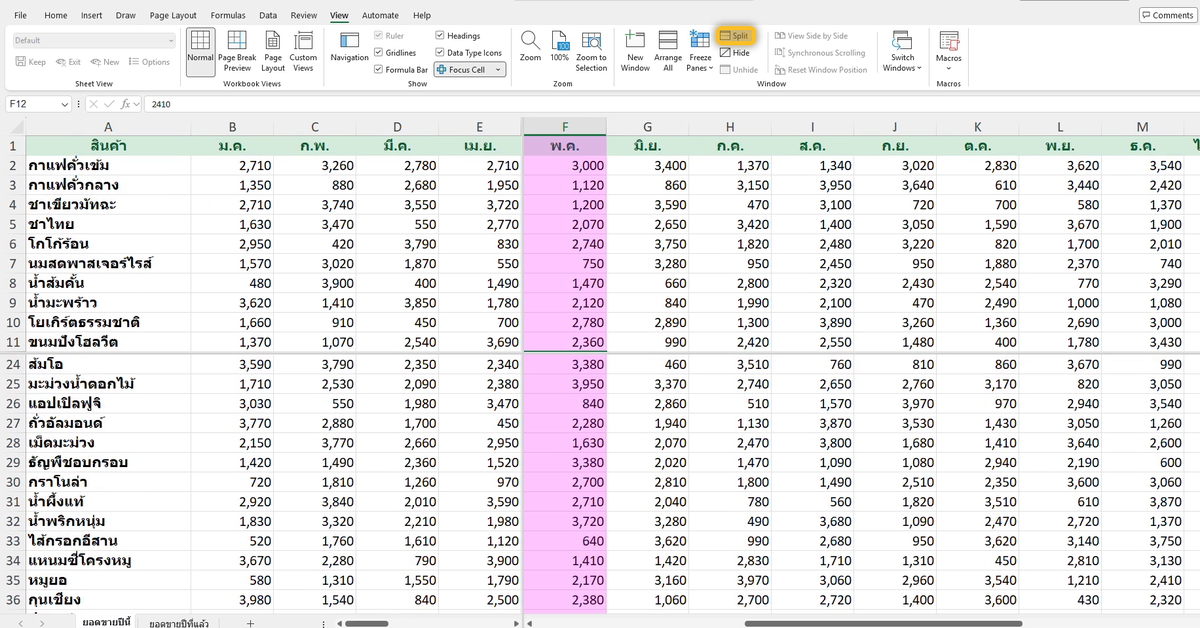The width and height of the screenshot is (1200, 628).
Task: Open the Automate tab
Action: [x=380, y=15]
